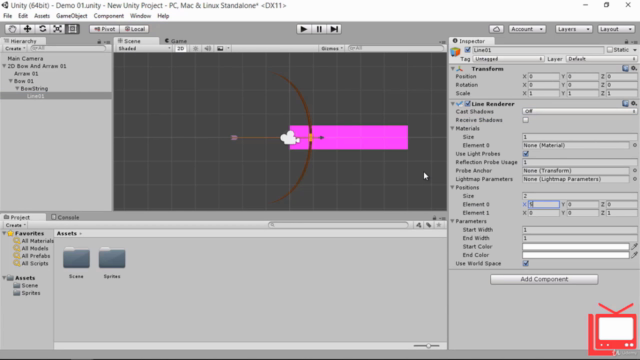This screenshot has width=640, height=360.
Task: Open Line Renderer help icon
Action: pos(625,104)
